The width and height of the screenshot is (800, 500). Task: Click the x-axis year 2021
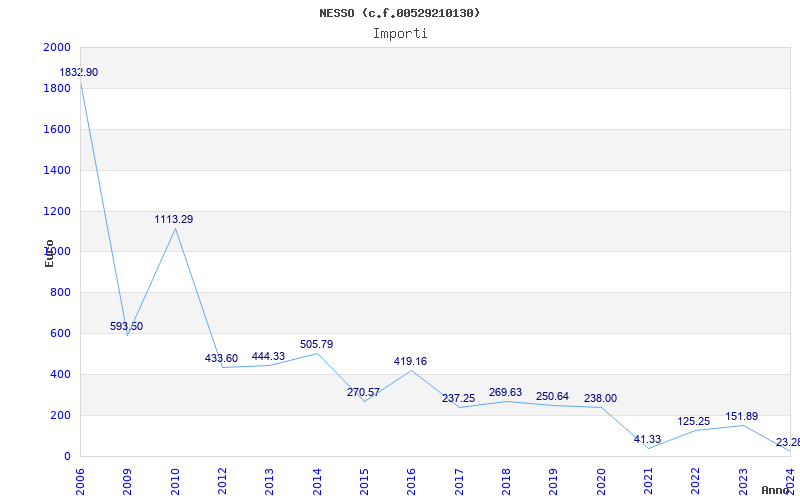[x=648, y=482]
